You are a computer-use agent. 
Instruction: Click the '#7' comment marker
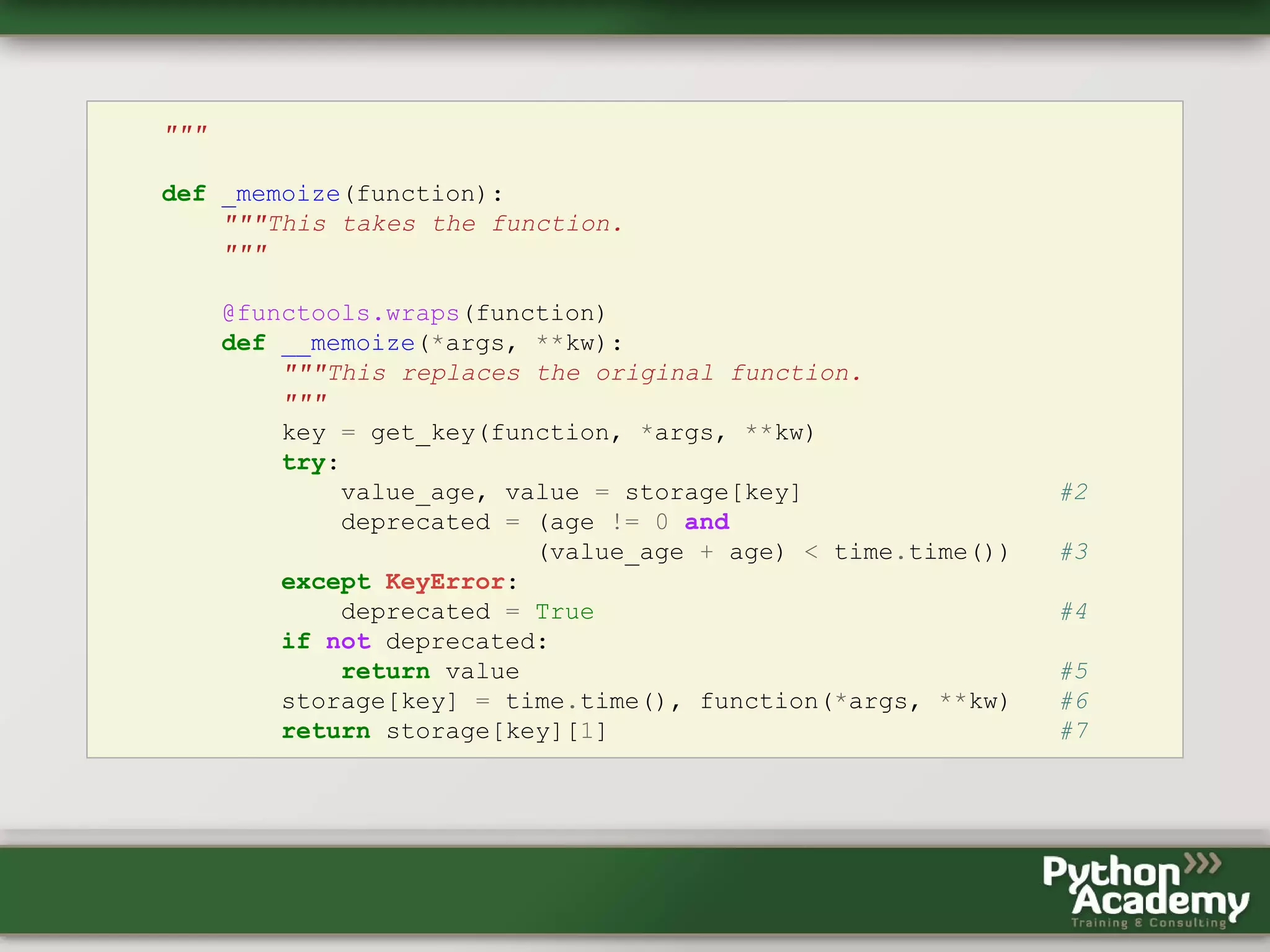point(1074,731)
